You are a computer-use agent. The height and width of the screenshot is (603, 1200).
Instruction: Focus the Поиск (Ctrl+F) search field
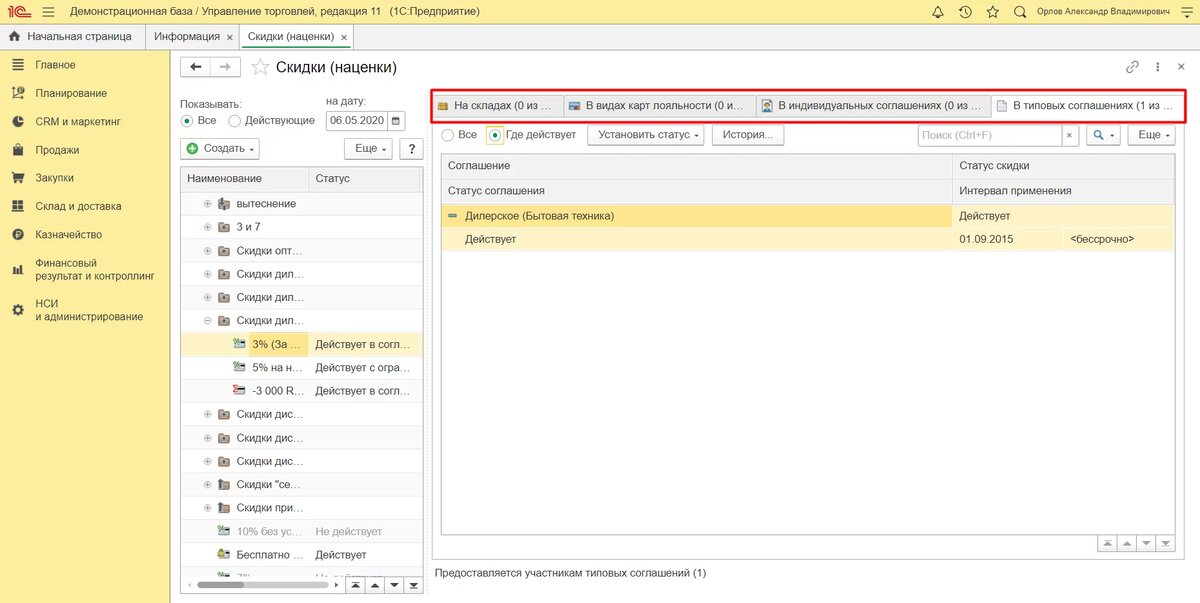click(989, 134)
